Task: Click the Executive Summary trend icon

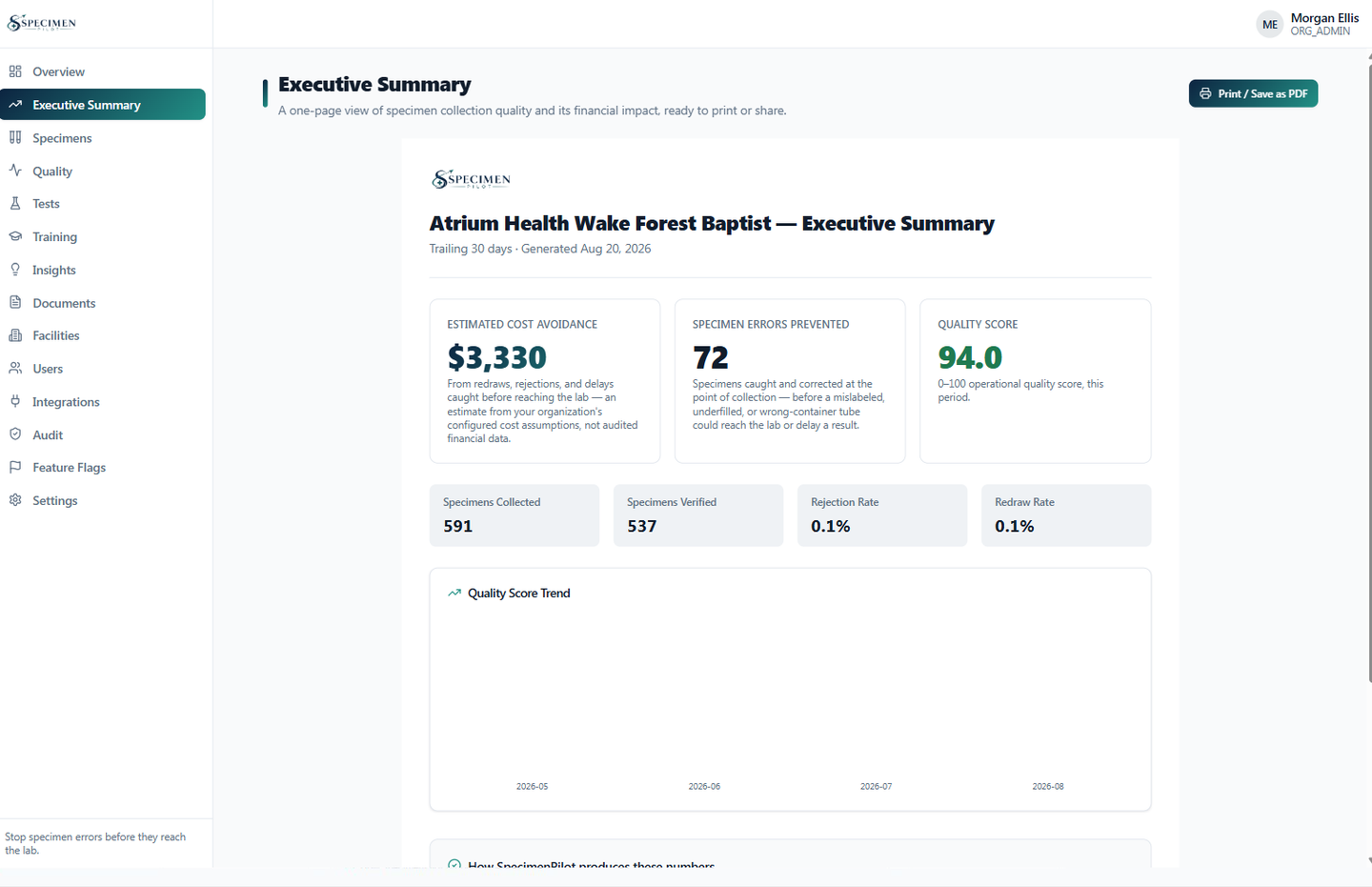Action: pos(15,105)
